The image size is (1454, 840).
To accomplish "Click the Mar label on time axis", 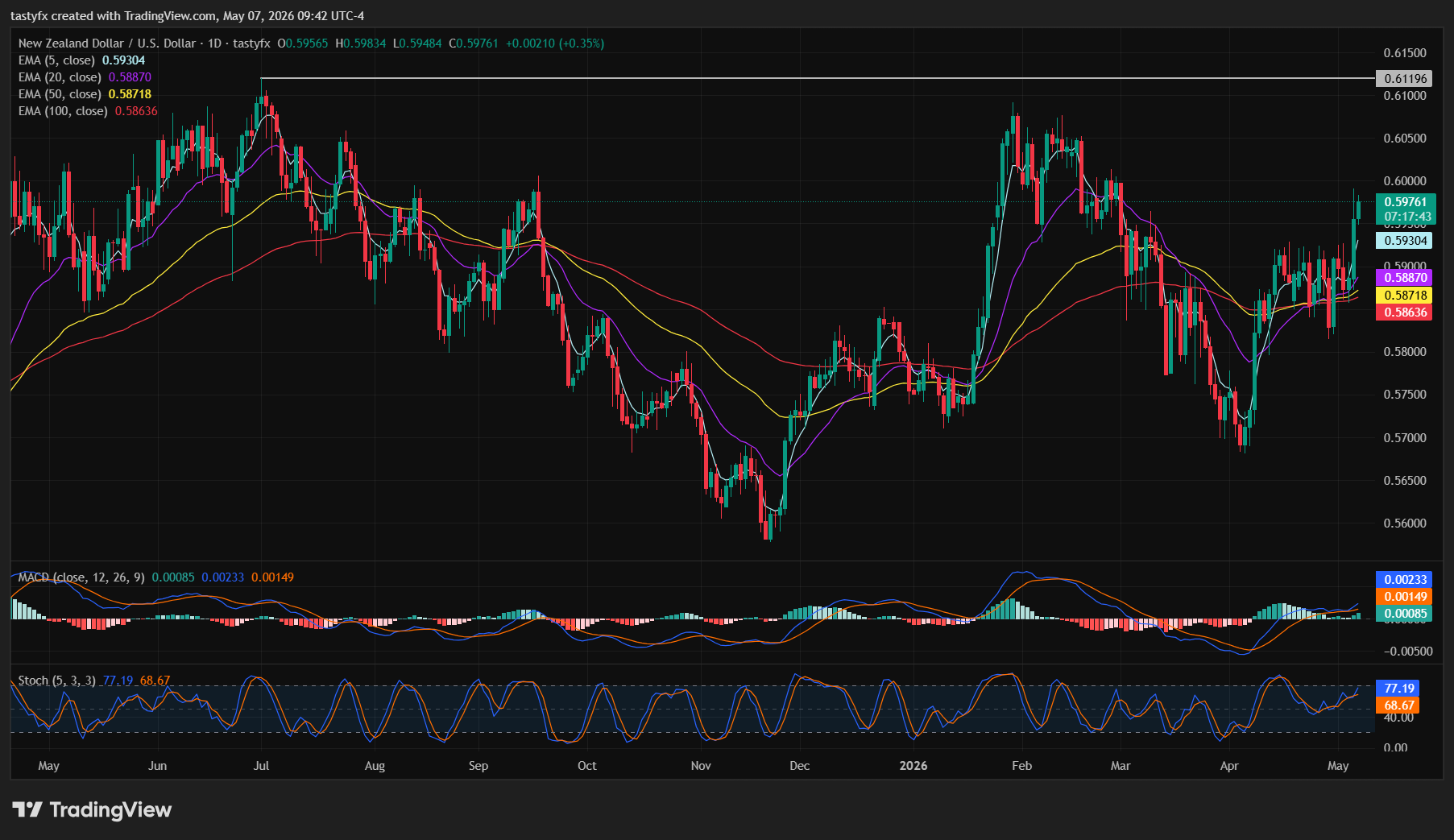I will (1121, 766).
